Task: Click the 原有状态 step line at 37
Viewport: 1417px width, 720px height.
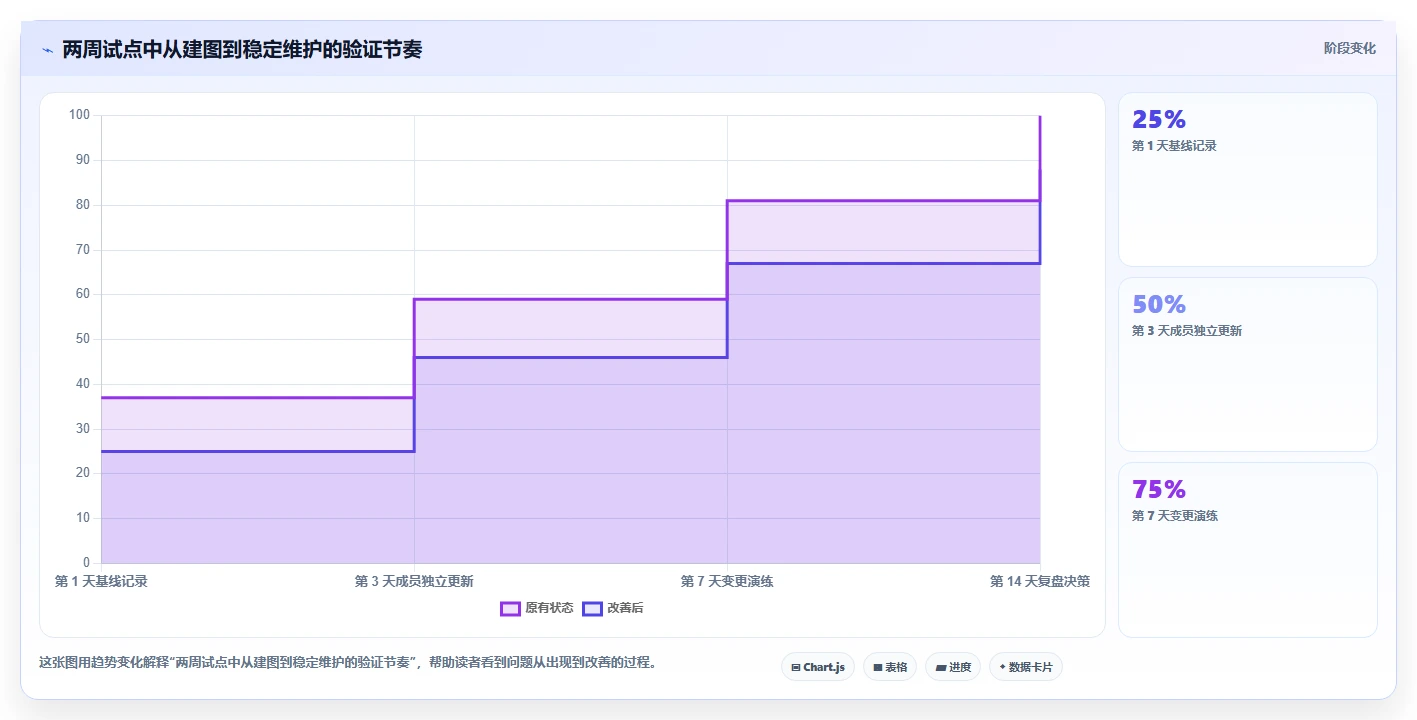Action: (x=257, y=398)
